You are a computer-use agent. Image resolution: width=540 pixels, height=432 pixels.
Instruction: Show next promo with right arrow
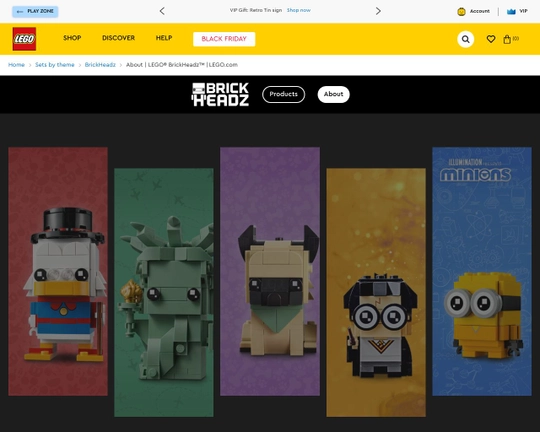pos(378,11)
